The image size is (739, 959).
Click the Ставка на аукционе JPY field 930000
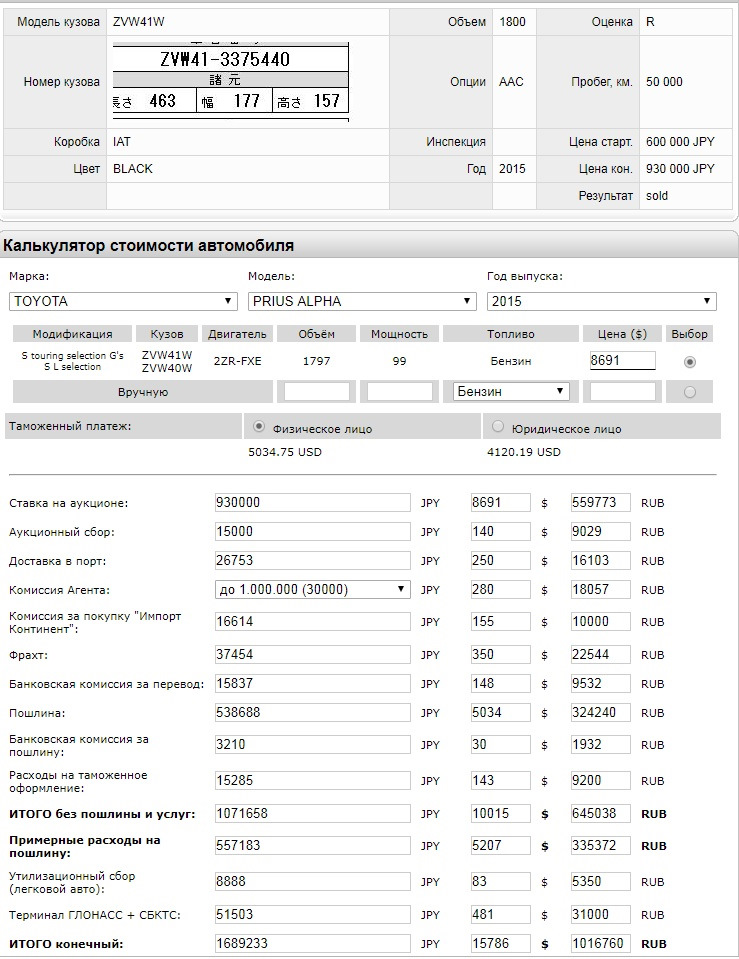[313, 503]
